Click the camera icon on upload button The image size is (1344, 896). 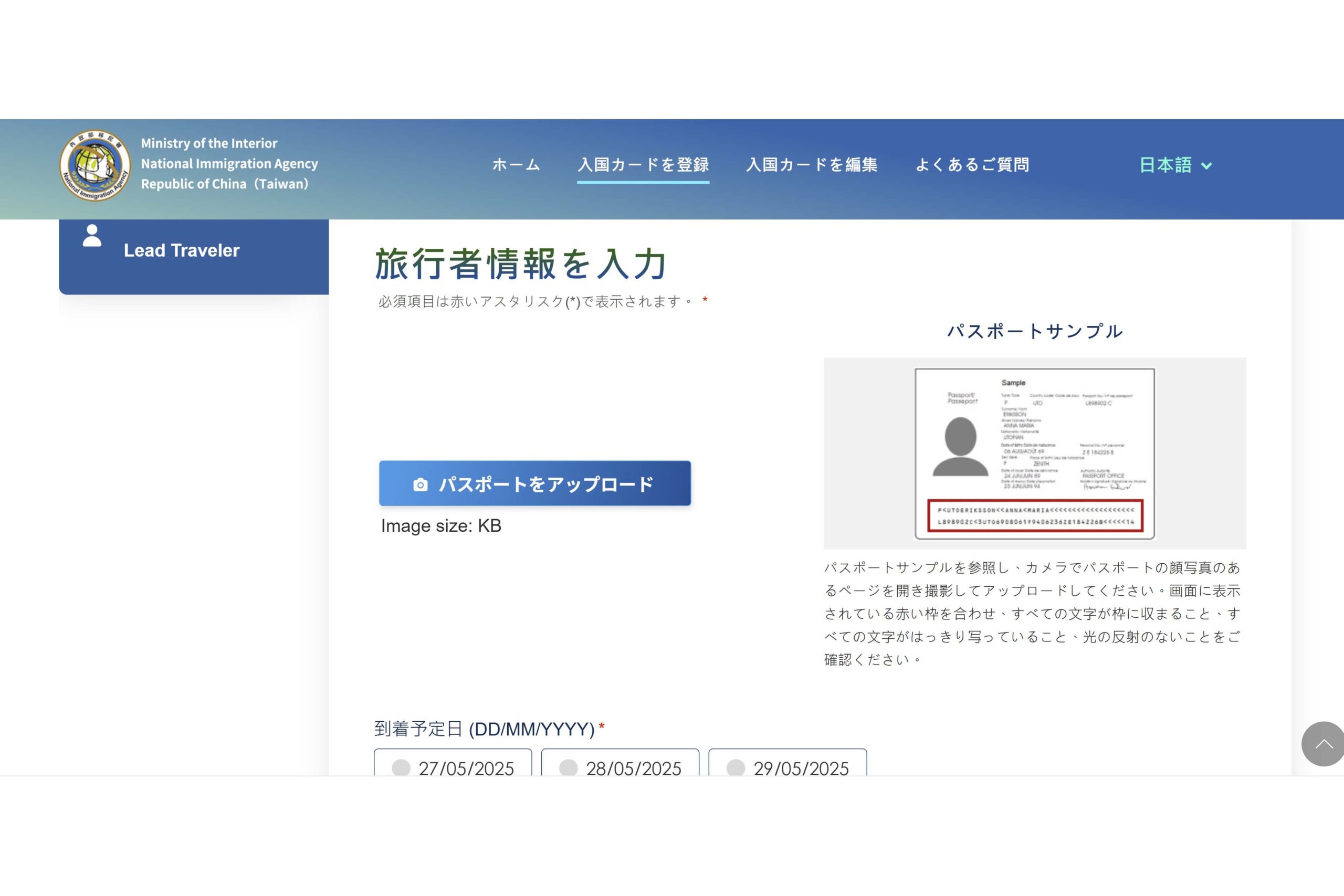pos(420,484)
